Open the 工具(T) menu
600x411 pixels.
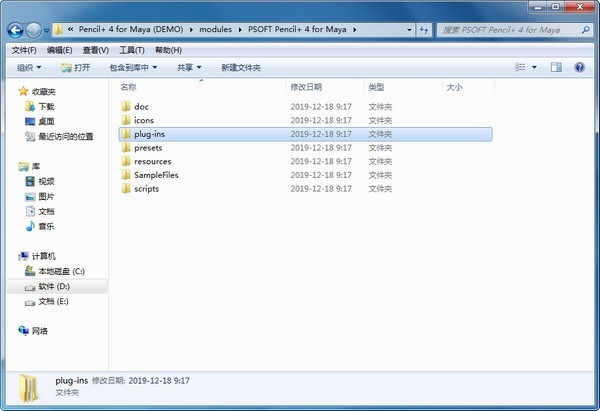pyautogui.click(x=132, y=50)
